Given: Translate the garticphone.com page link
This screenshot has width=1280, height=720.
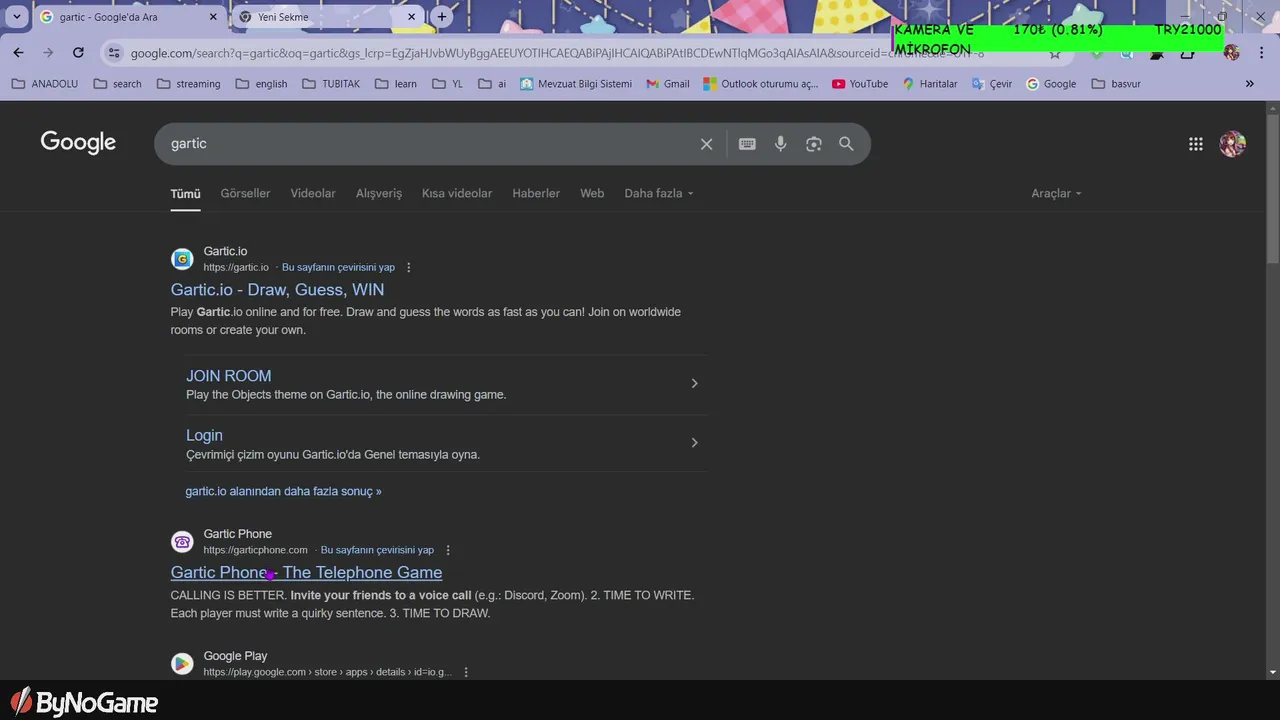Looking at the screenshot, I should tap(377, 551).
